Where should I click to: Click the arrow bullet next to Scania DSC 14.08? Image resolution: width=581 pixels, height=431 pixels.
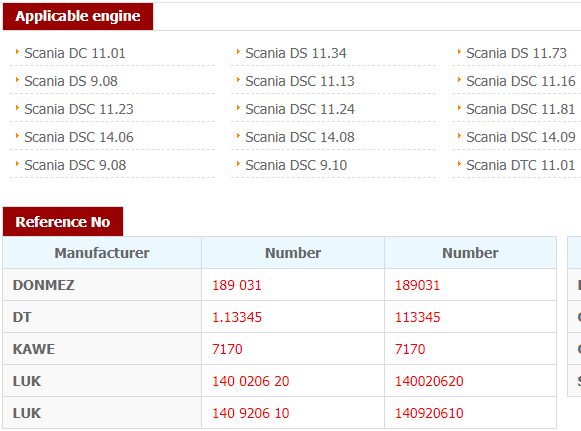(x=238, y=136)
